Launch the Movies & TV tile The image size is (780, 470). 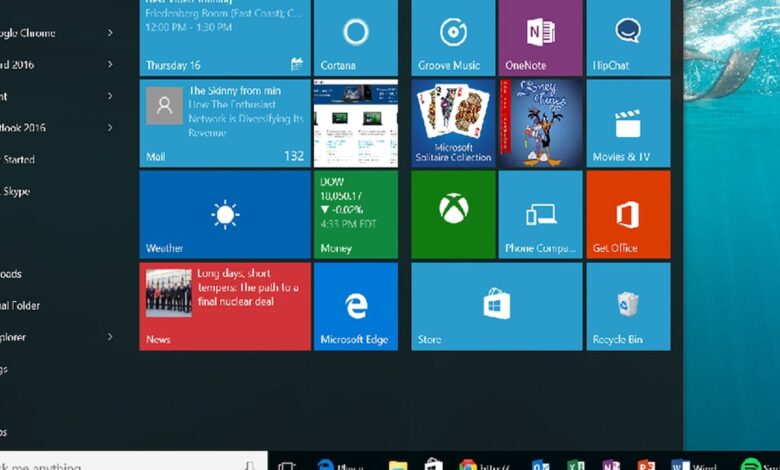click(x=628, y=123)
